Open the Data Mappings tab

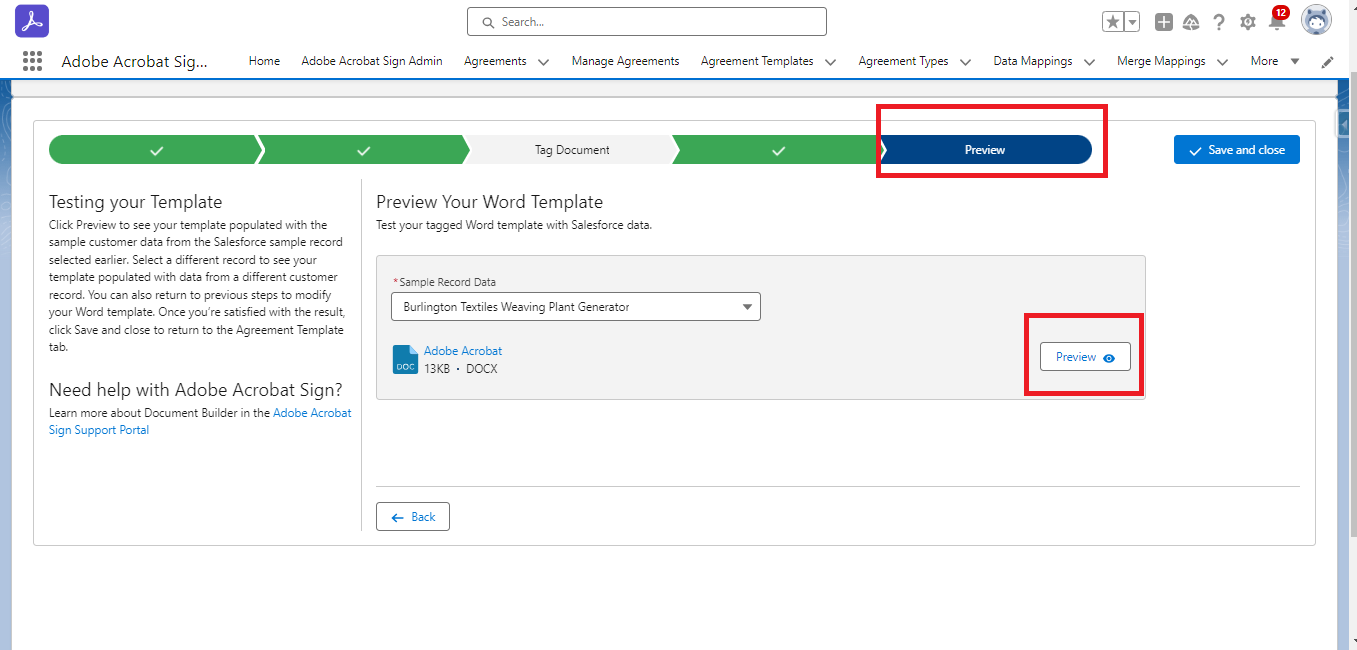pyautogui.click(x=1032, y=61)
